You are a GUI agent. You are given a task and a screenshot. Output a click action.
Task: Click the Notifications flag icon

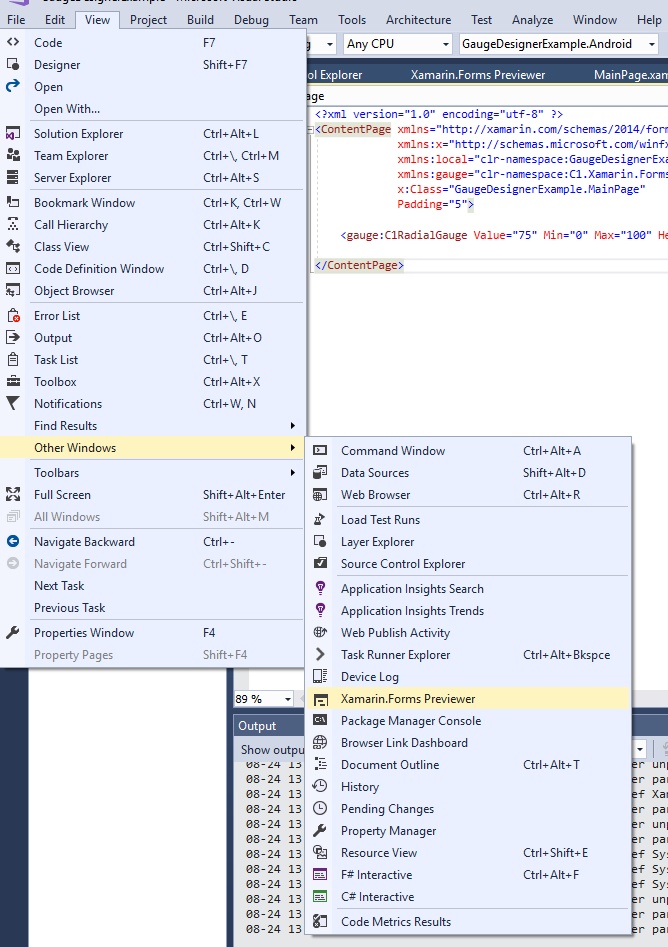[x=13, y=403]
